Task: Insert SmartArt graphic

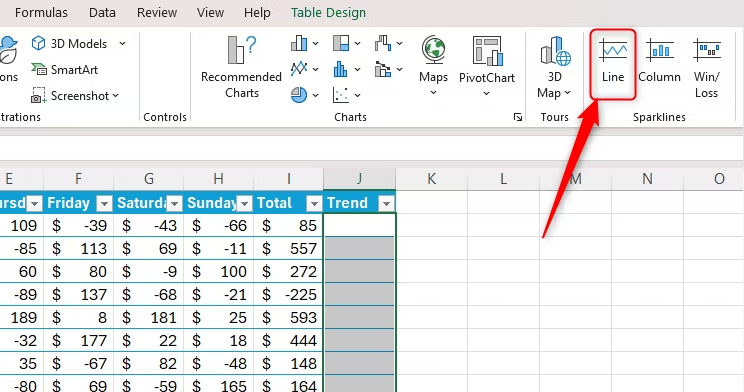Action: 65,70
